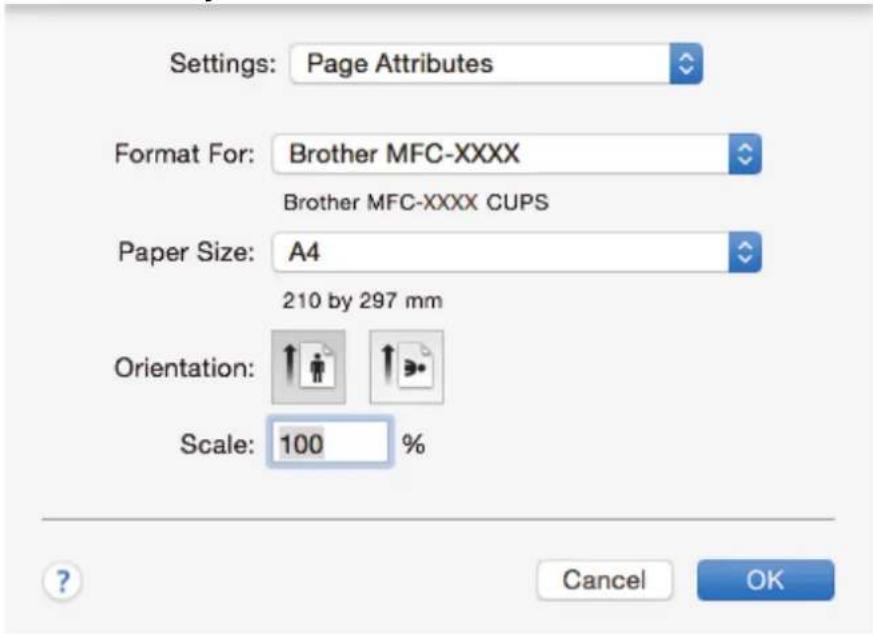
Task: Open the help question mark button
Action: click(x=62, y=582)
